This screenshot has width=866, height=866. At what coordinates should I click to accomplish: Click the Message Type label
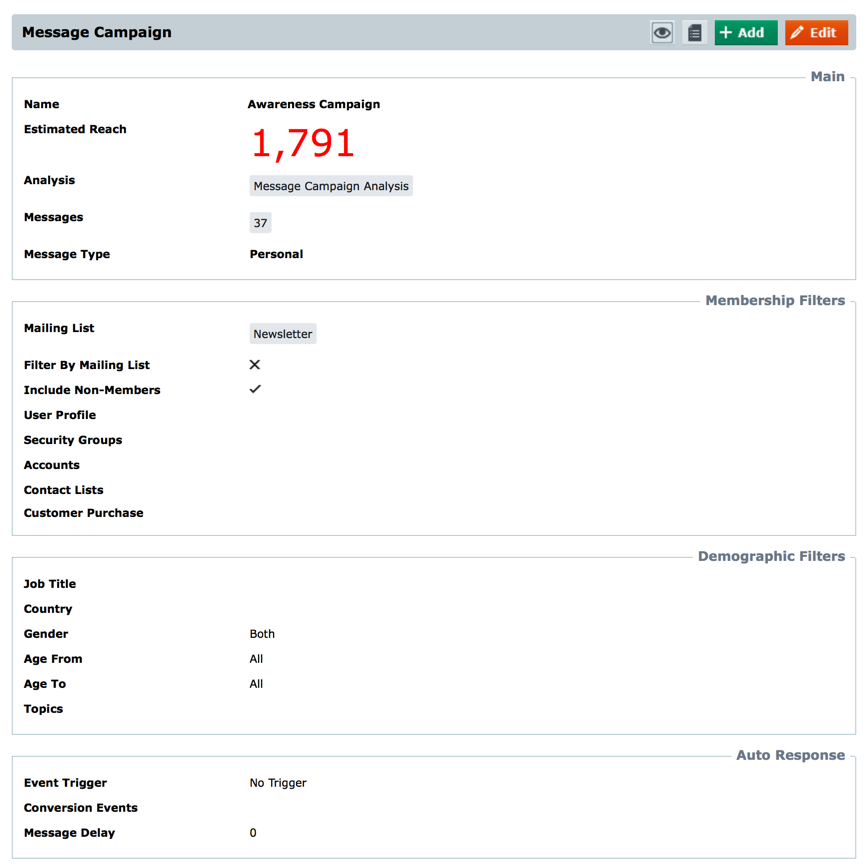tap(67, 254)
